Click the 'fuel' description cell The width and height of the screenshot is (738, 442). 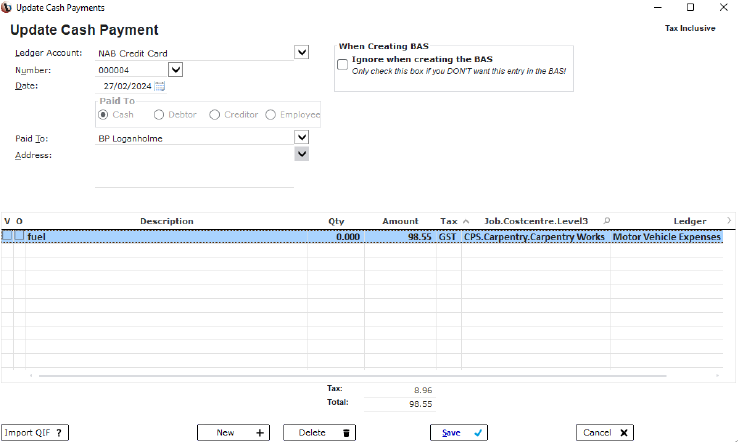166,236
